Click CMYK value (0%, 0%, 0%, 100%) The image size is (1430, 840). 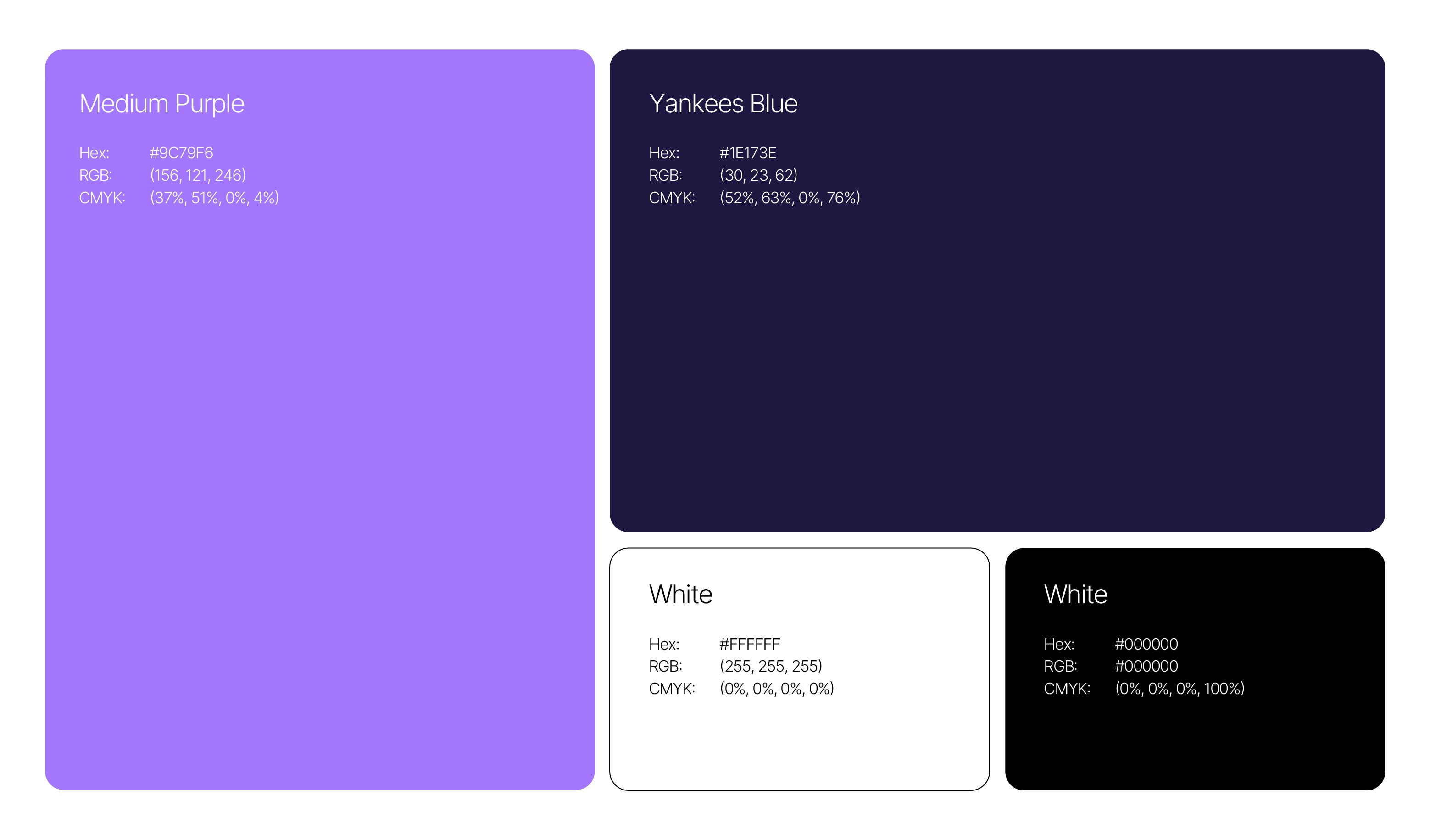[1179, 689]
